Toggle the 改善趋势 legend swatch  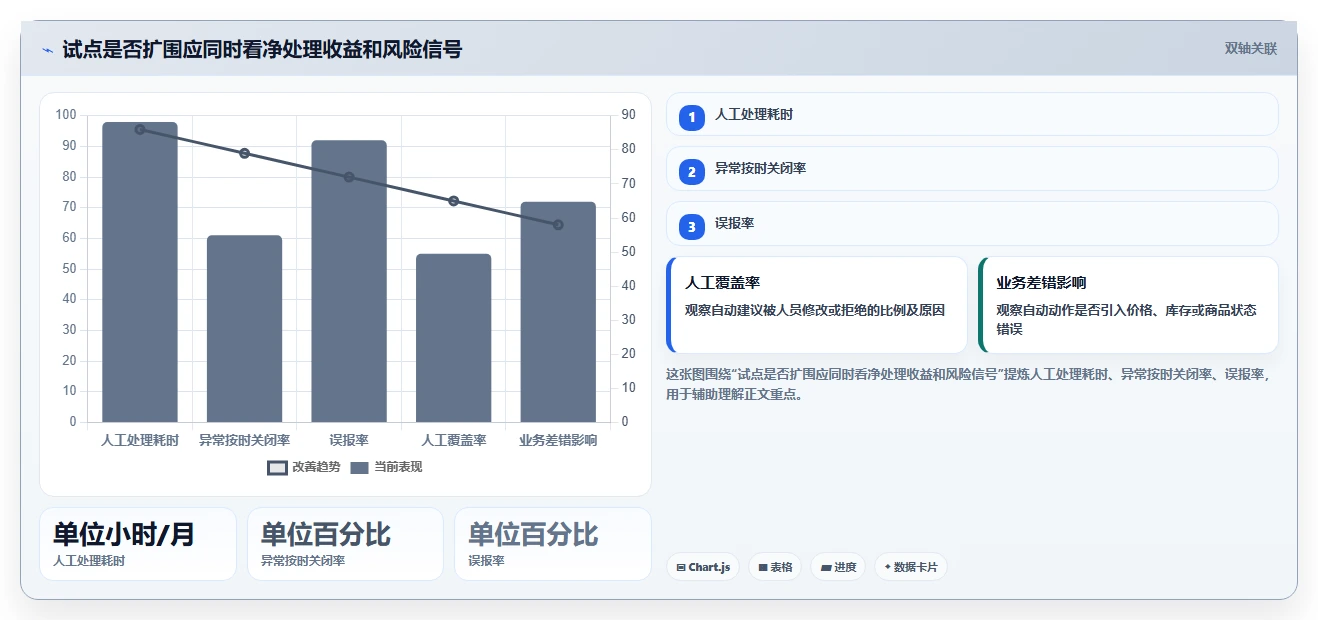click(x=277, y=467)
